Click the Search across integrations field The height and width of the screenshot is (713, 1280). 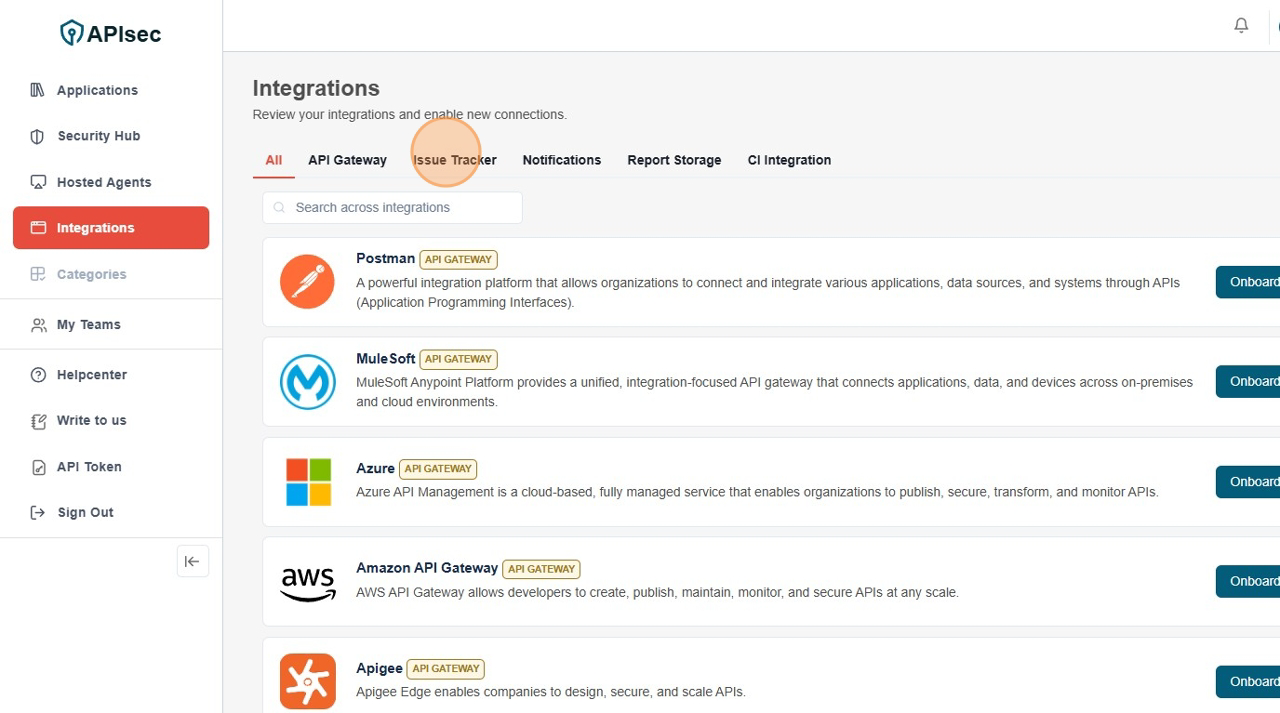[x=400, y=208]
